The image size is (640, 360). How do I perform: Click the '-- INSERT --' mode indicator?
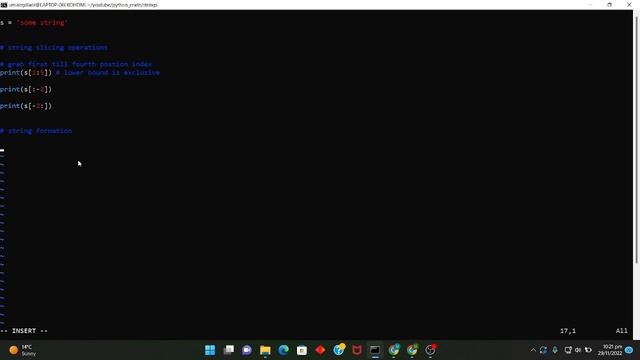tap(24, 331)
